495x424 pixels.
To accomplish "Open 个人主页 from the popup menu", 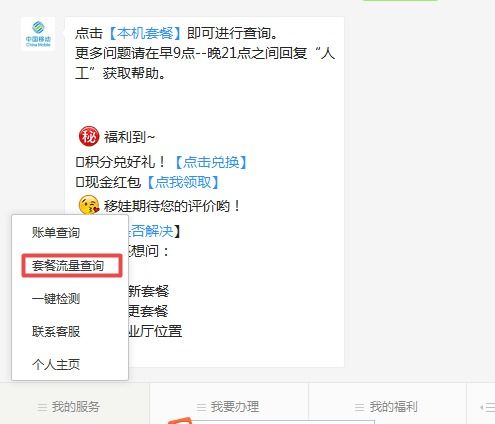I will [56, 364].
